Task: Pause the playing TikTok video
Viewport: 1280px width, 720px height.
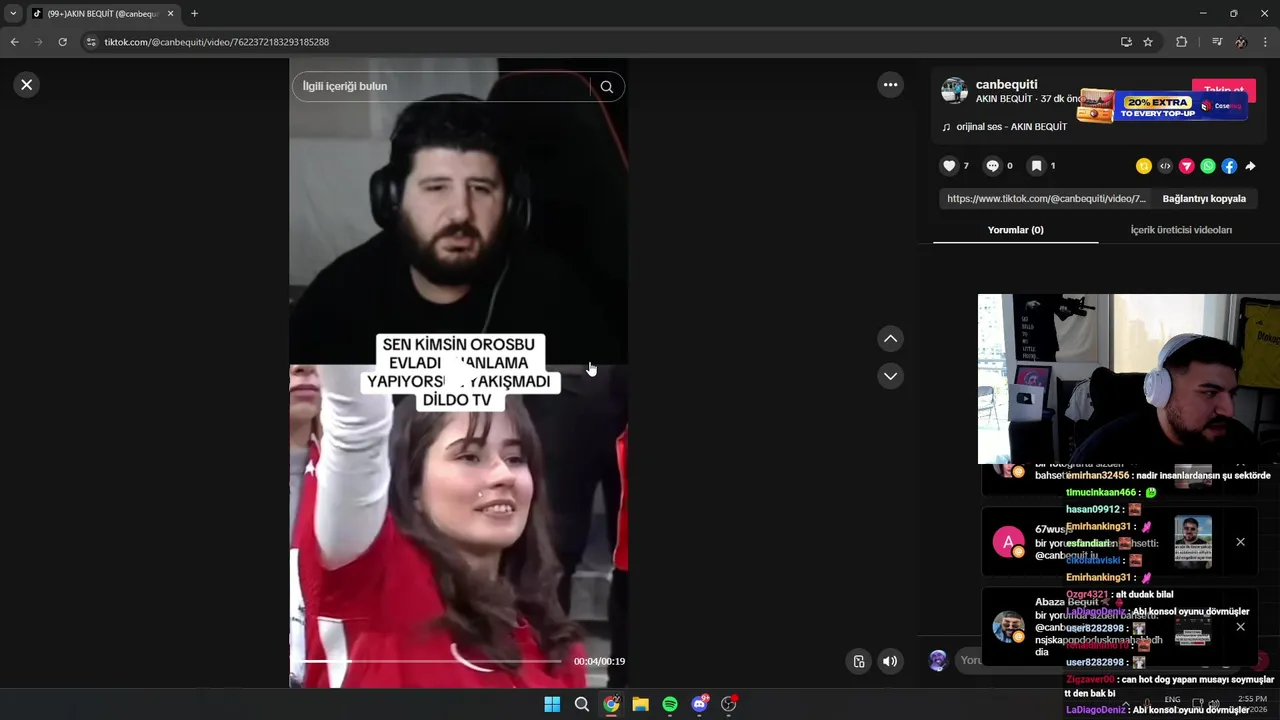Action: 459,372
